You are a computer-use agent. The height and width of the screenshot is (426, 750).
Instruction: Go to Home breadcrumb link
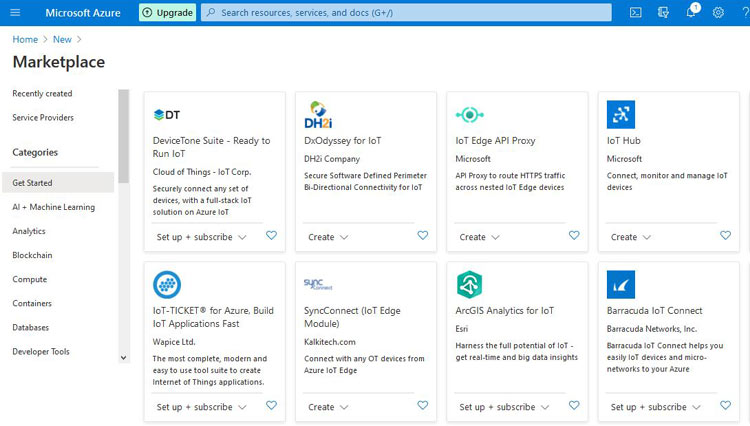(x=25, y=39)
